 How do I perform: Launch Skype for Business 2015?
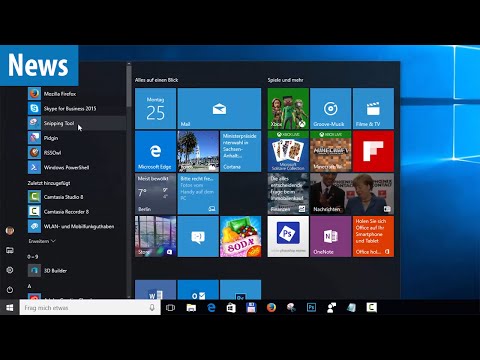pos(77,109)
